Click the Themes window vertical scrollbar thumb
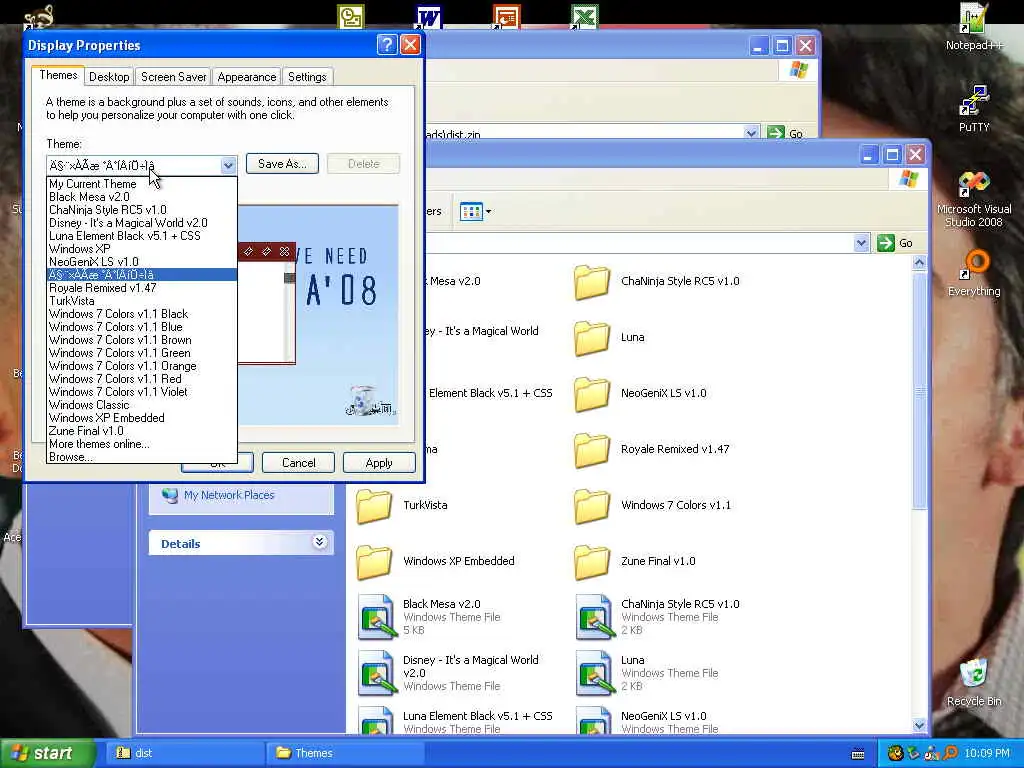This screenshot has width=1024, height=768. 920,391
